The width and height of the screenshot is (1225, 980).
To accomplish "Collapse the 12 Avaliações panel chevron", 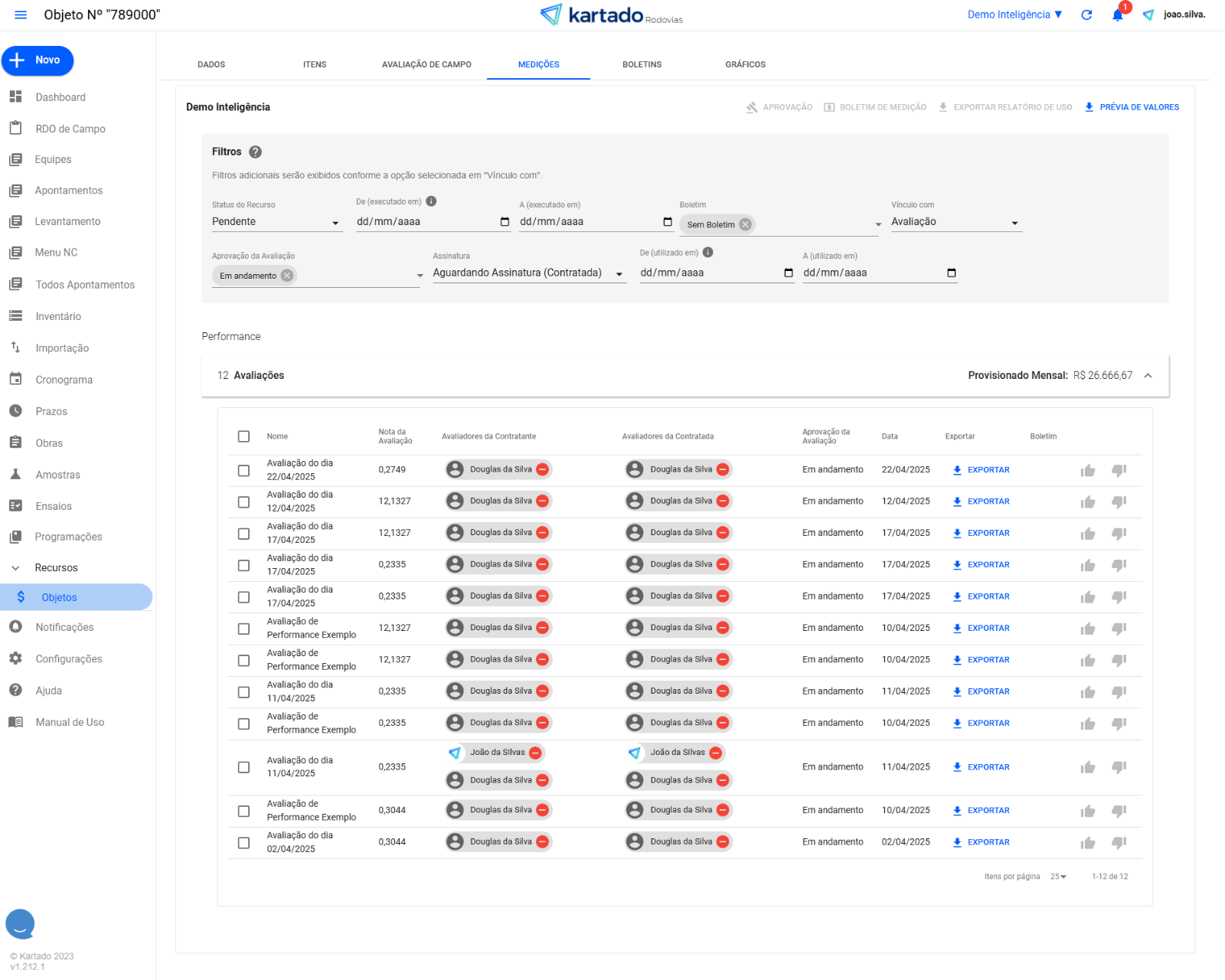I will click(x=1148, y=376).
